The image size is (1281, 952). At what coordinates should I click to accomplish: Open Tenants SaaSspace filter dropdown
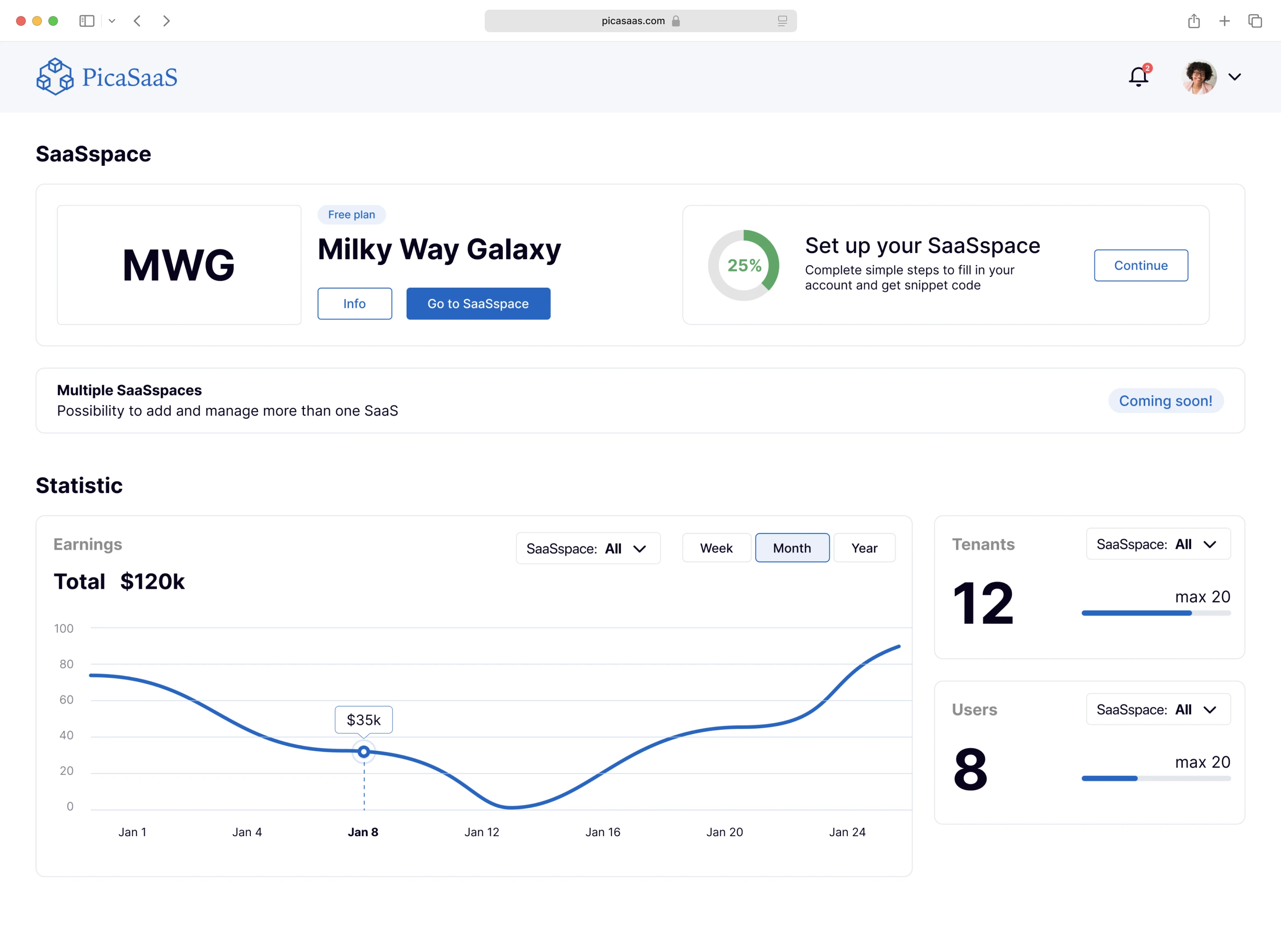pyautogui.click(x=1158, y=544)
